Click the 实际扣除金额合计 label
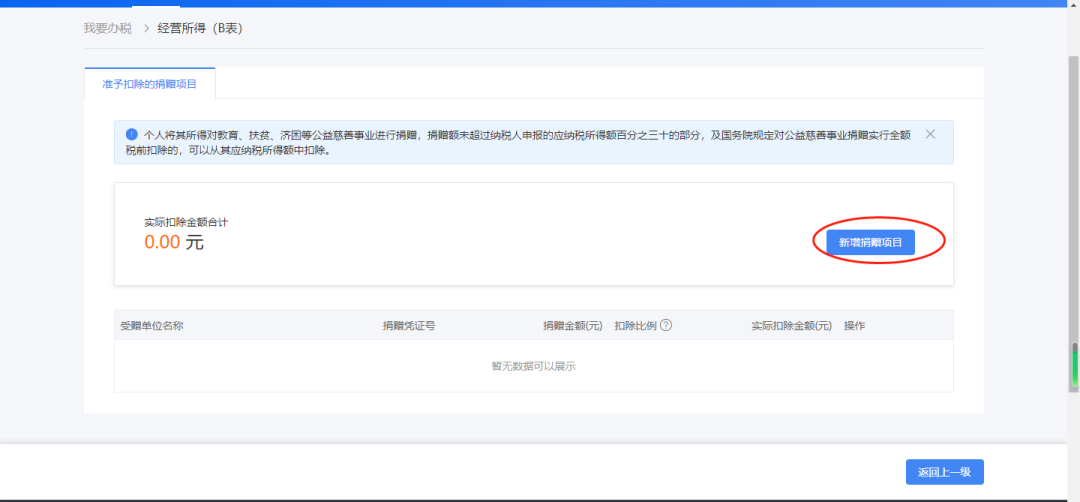Image resolution: width=1080 pixels, height=502 pixels. [186, 222]
